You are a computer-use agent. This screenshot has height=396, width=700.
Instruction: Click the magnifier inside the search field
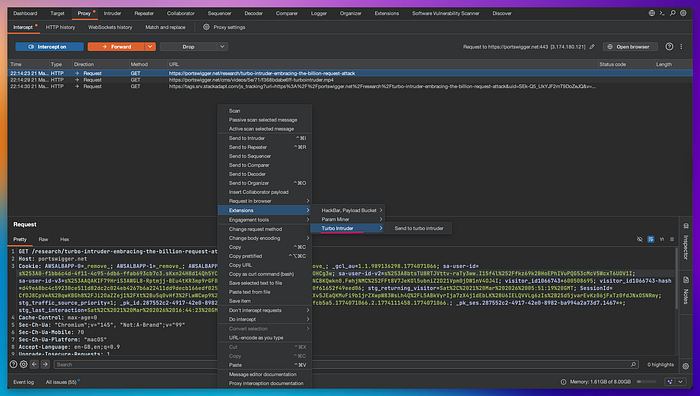point(633,364)
